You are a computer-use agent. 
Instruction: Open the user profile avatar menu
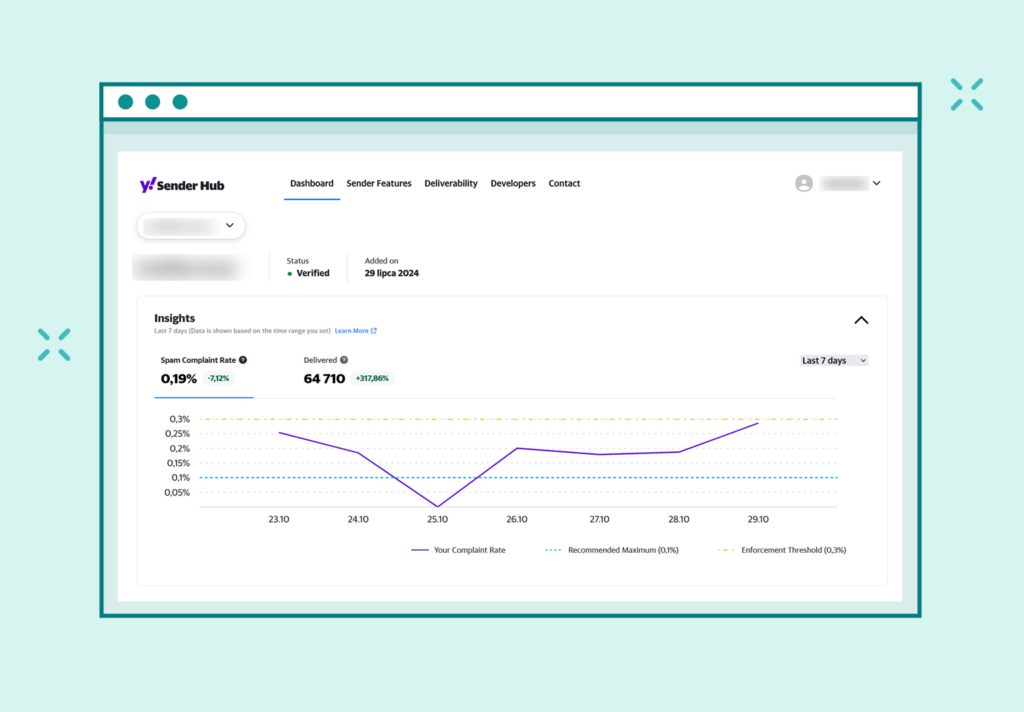804,183
